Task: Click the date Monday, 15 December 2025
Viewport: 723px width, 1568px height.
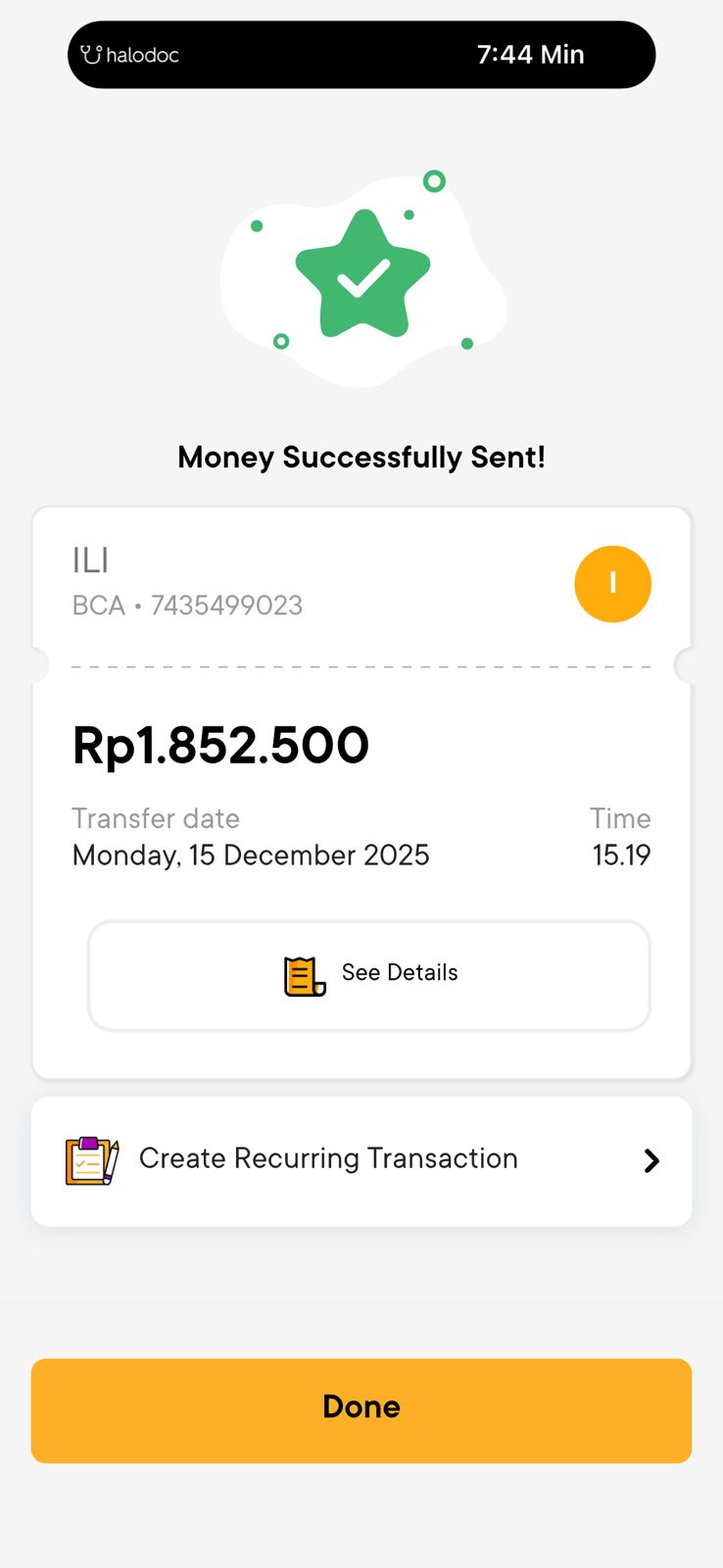Action: [x=251, y=856]
